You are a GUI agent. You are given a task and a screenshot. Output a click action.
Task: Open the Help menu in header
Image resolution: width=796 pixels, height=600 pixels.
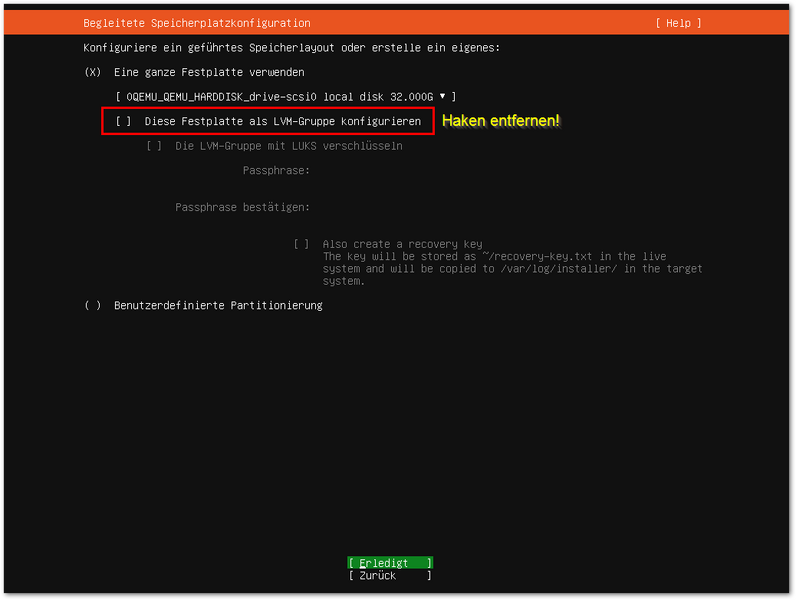pos(678,23)
